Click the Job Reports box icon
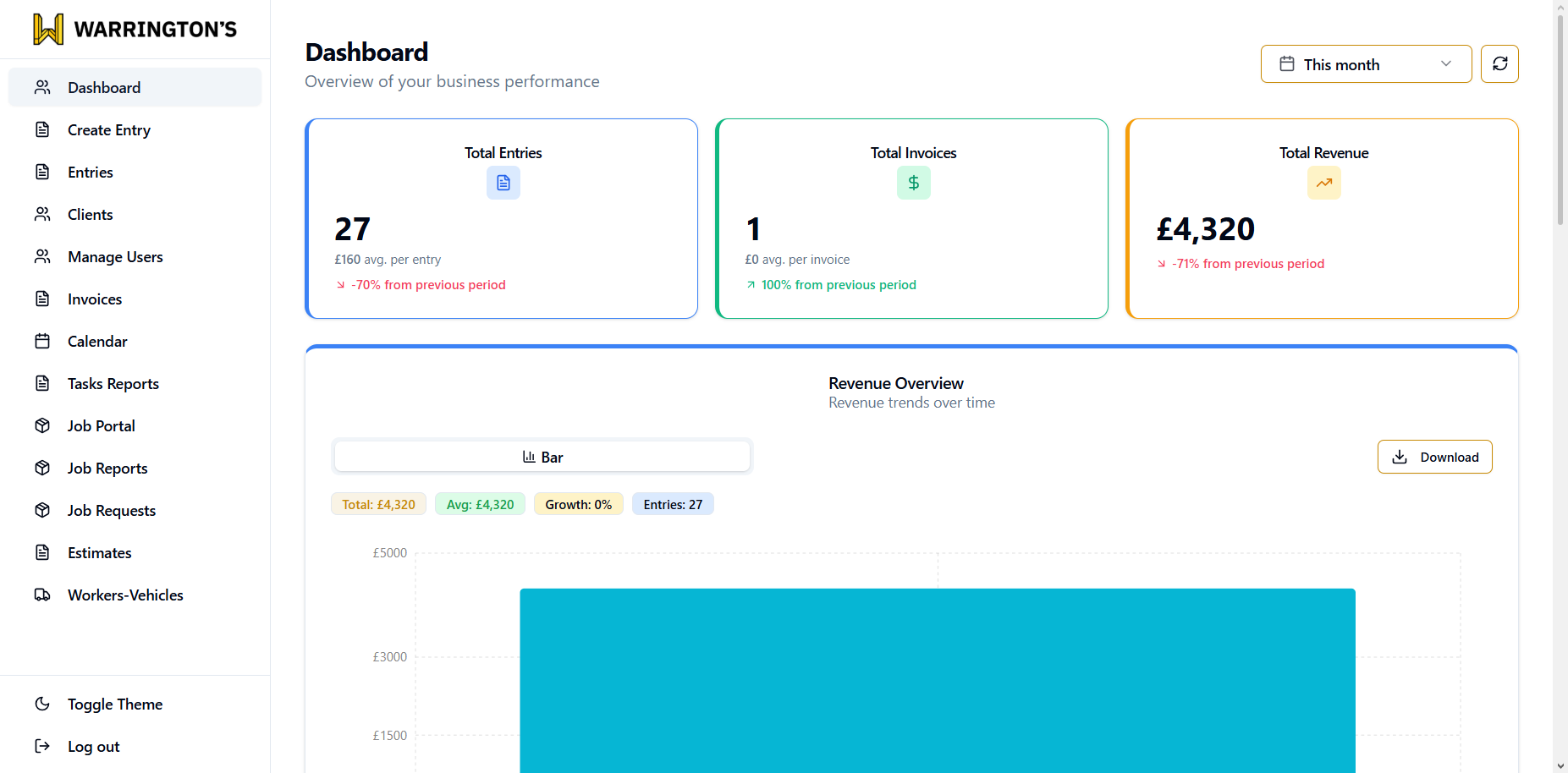The height and width of the screenshot is (773, 1568). click(42, 468)
